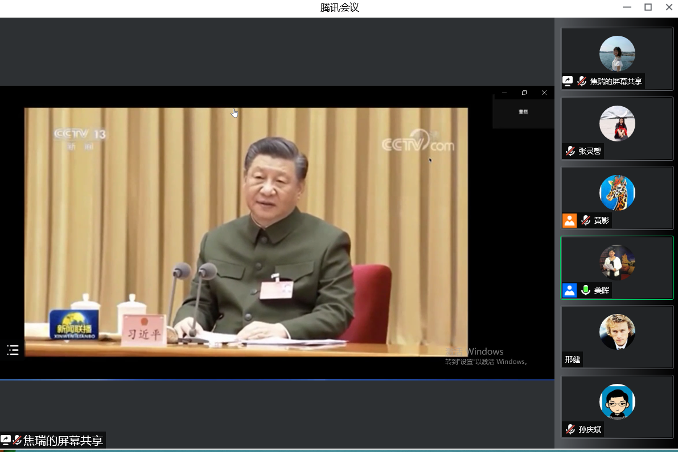Click the screen-share icon in the top participant tile
Image resolution: width=678 pixels, height=452 pixels.
[568, 81]
